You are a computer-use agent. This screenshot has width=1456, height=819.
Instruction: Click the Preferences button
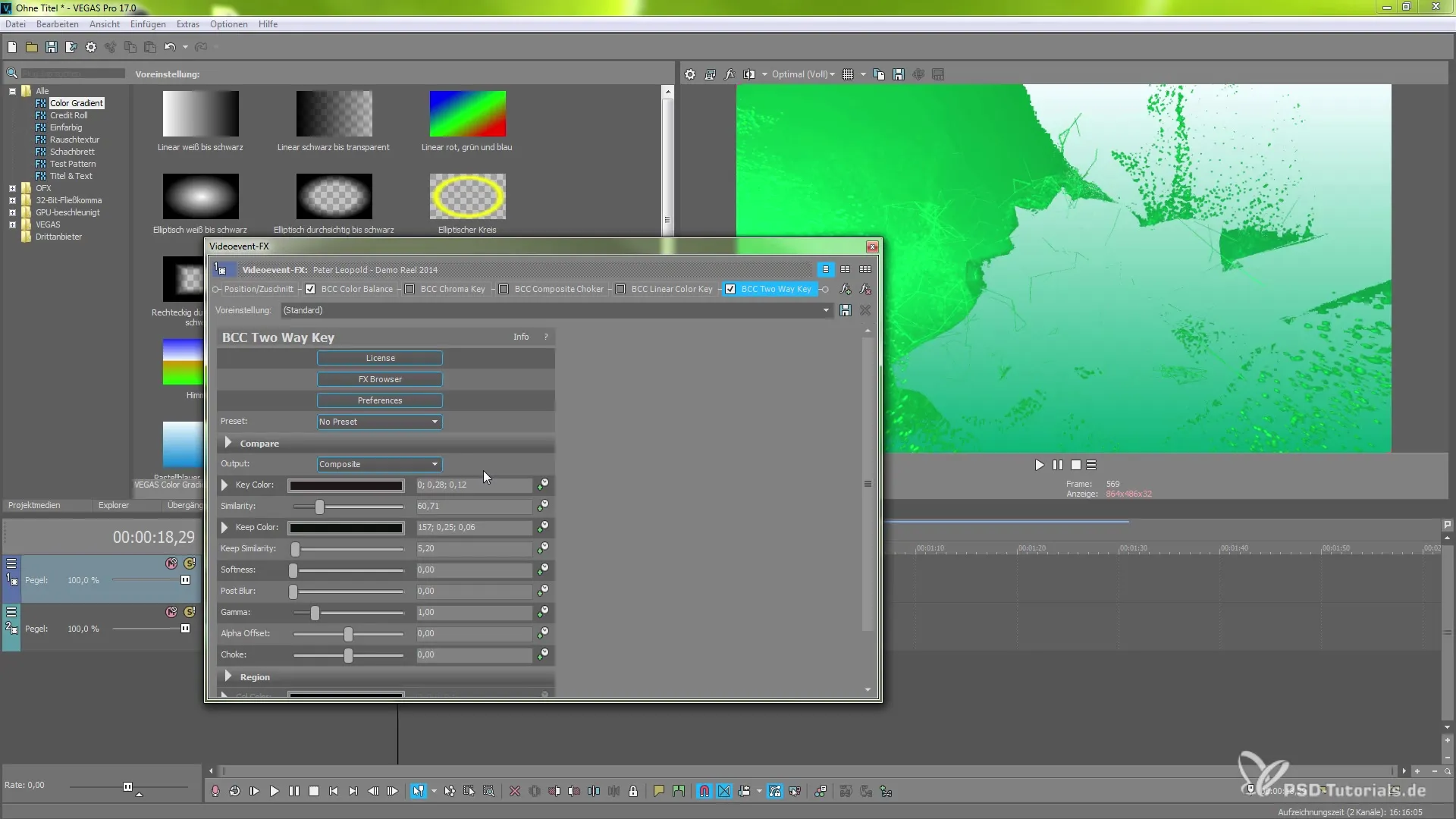click(380, 400)
